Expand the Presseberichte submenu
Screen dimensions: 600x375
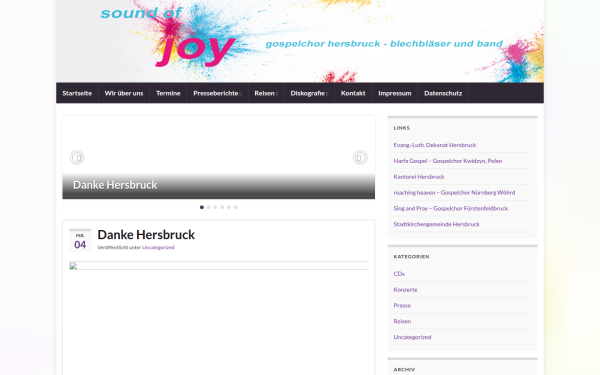(217, 93)
